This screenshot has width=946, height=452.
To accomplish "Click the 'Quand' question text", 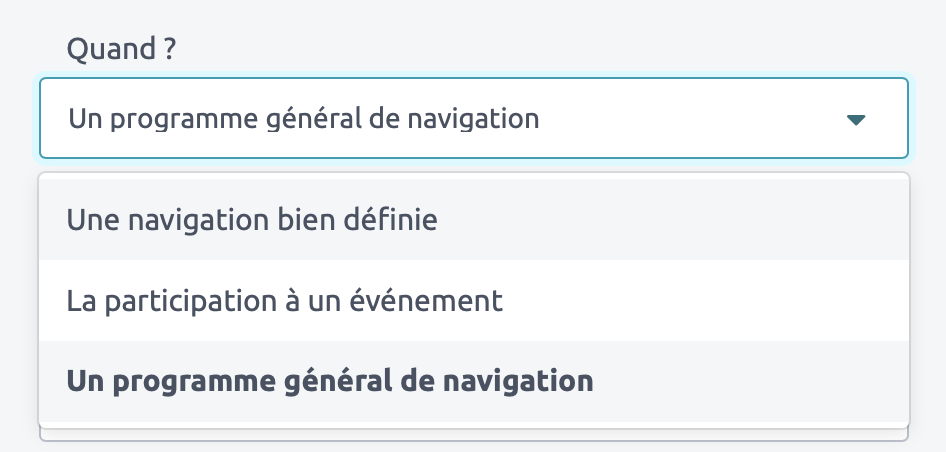I will click(120, 49).
